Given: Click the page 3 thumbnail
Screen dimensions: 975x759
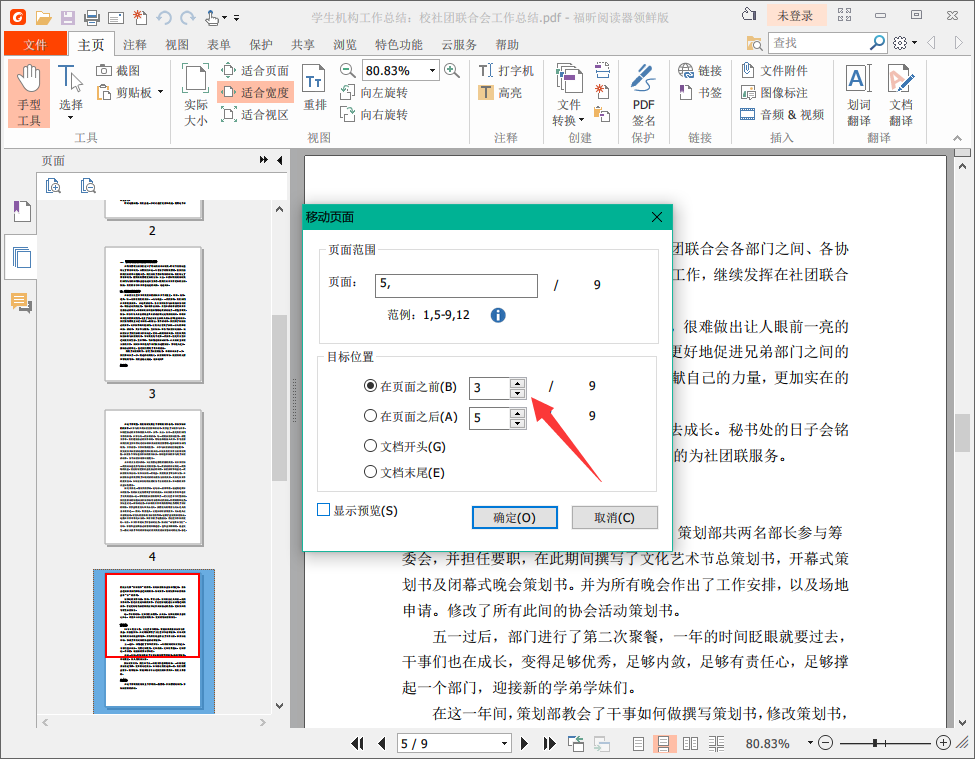Looking at the screenshot, I should pyautogui.click(x=153, y=314).
